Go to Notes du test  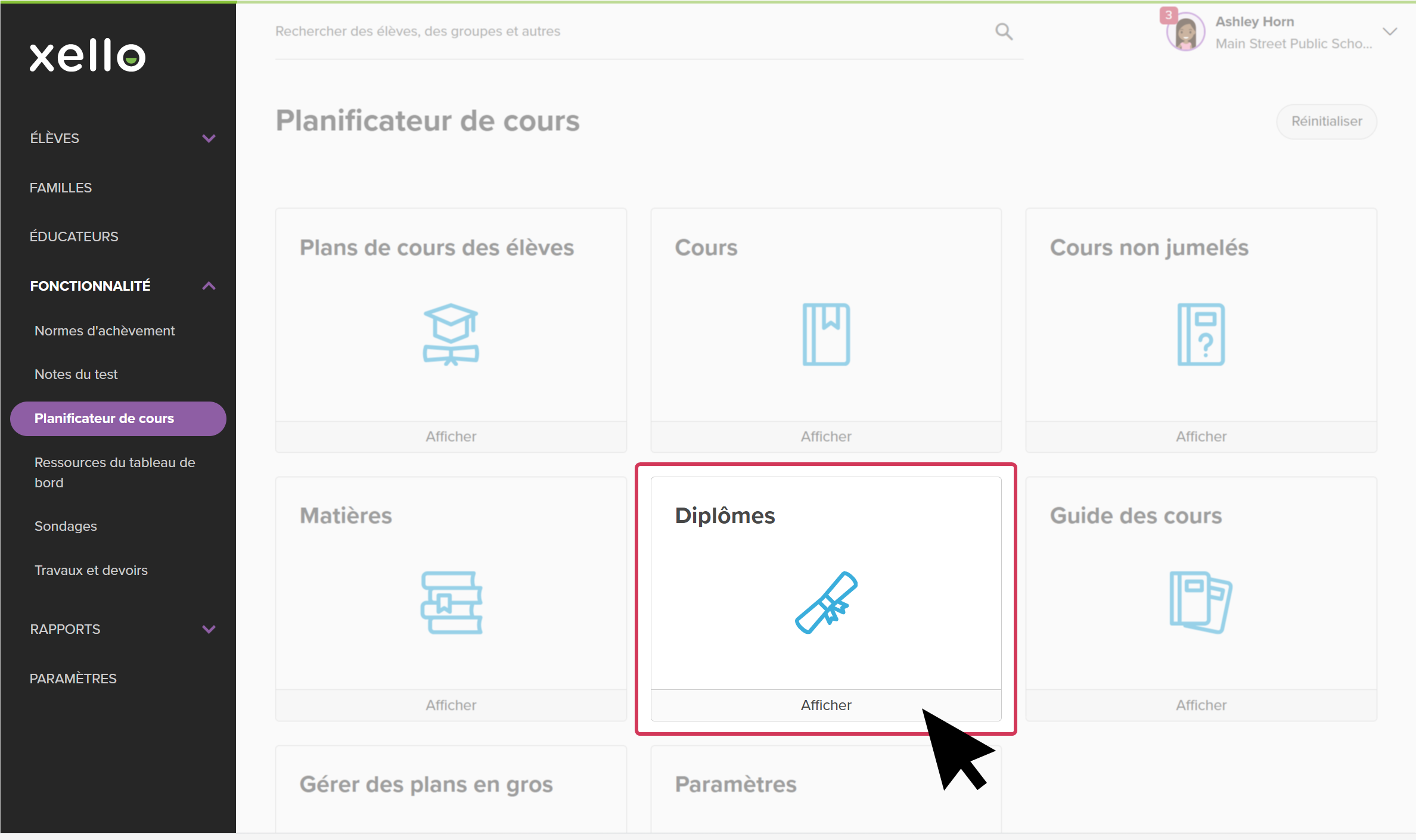76,374
